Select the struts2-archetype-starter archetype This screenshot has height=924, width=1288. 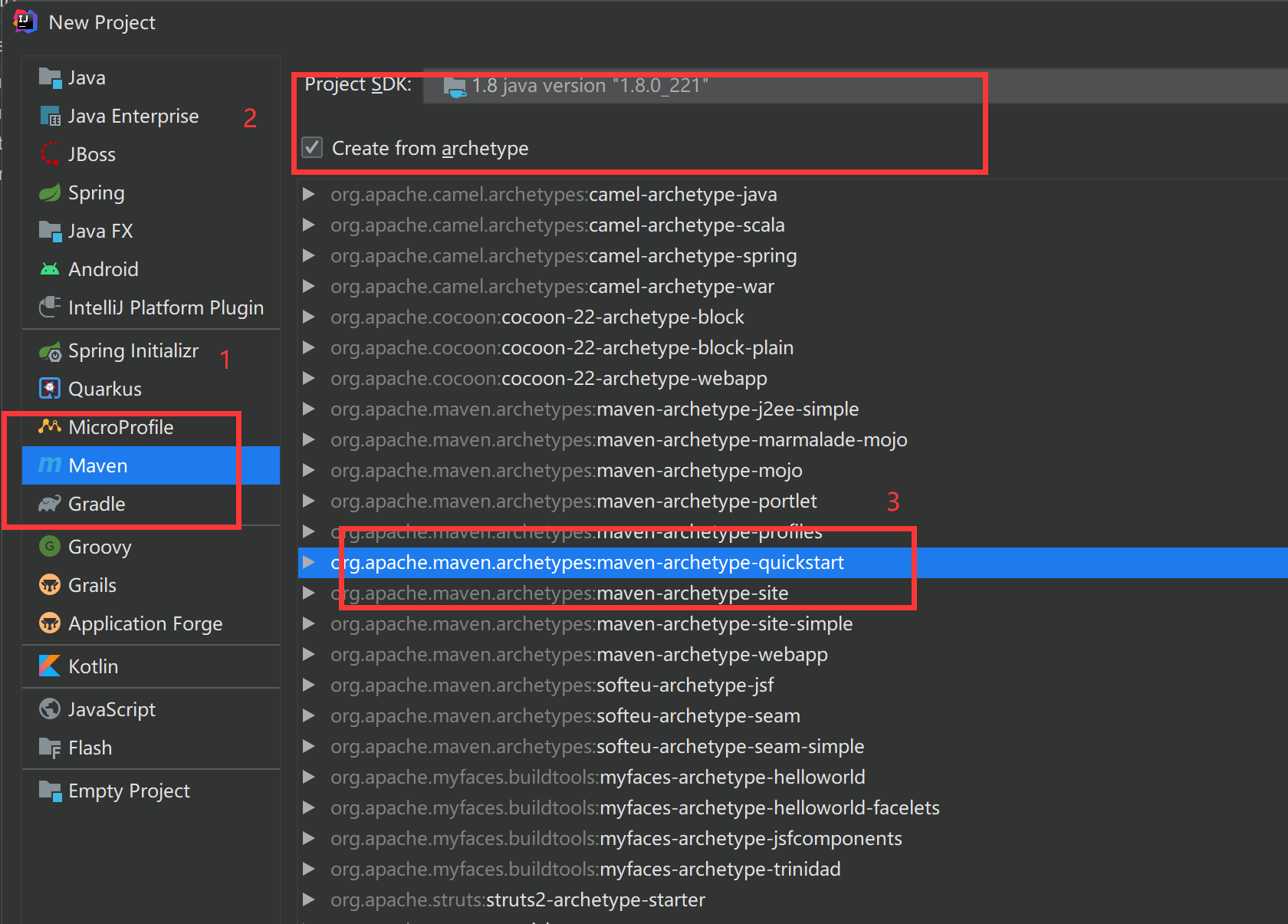793,899
